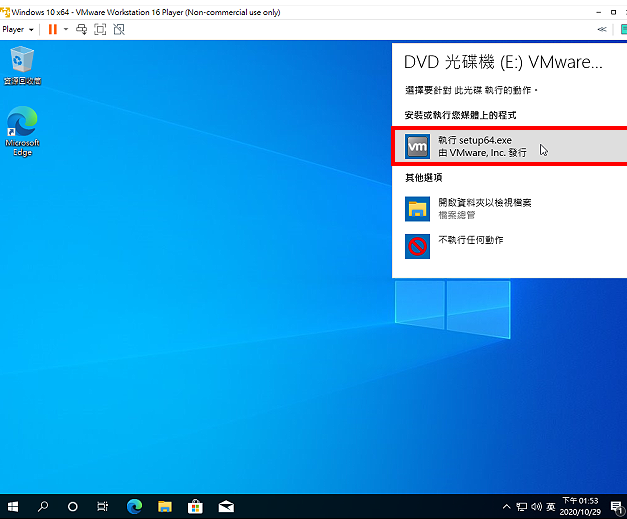627x519 pixels.
Task: Open the Windows Start menu
Action: pos(13,507)
